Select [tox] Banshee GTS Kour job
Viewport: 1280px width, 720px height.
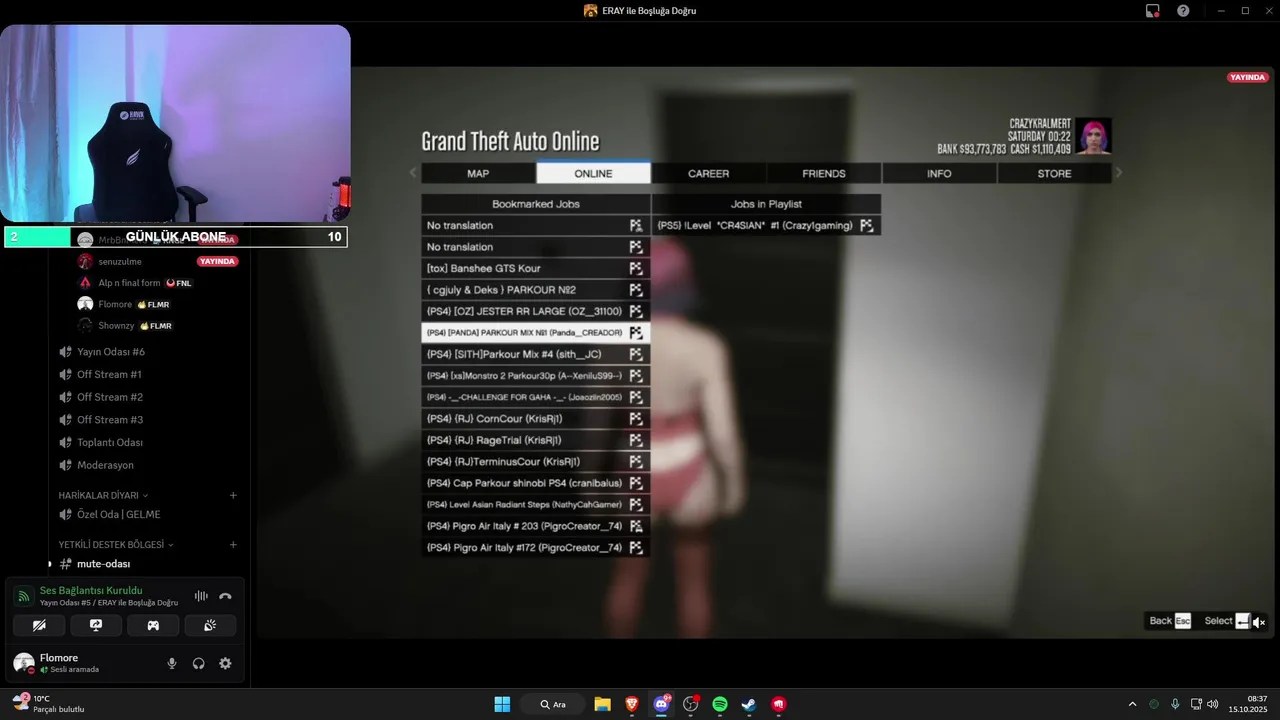click(536, 268)
